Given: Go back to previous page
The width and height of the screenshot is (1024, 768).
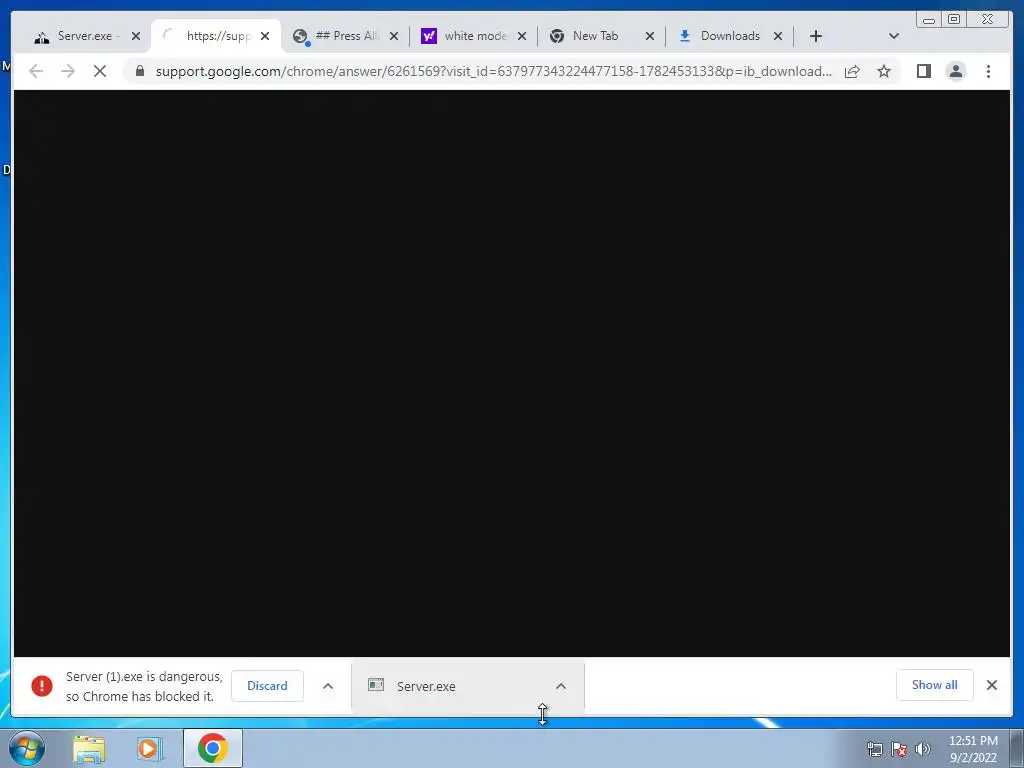Looking at the screenshot, I should [36, 71].
